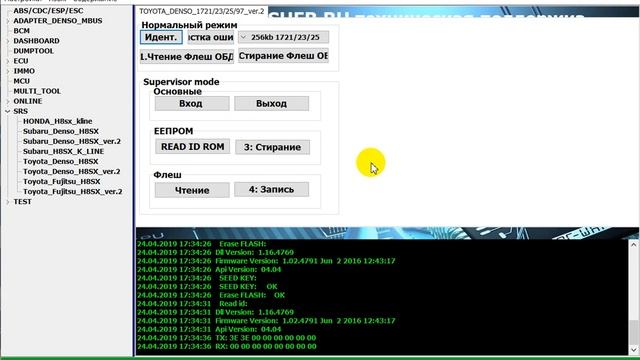Click the 4: Запись button
The width and height of the screenshot is (640, 360).
pyautogui.click(x=271, y=190)
